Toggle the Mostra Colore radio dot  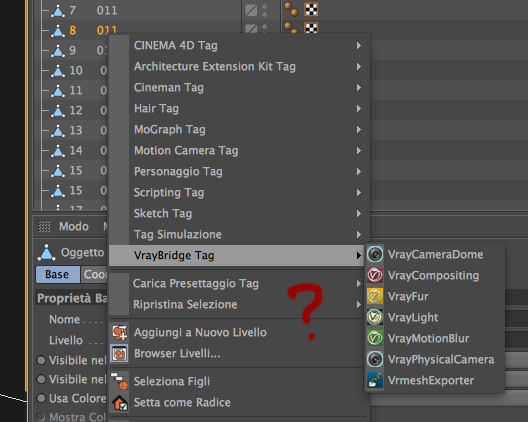click(41, 417)
